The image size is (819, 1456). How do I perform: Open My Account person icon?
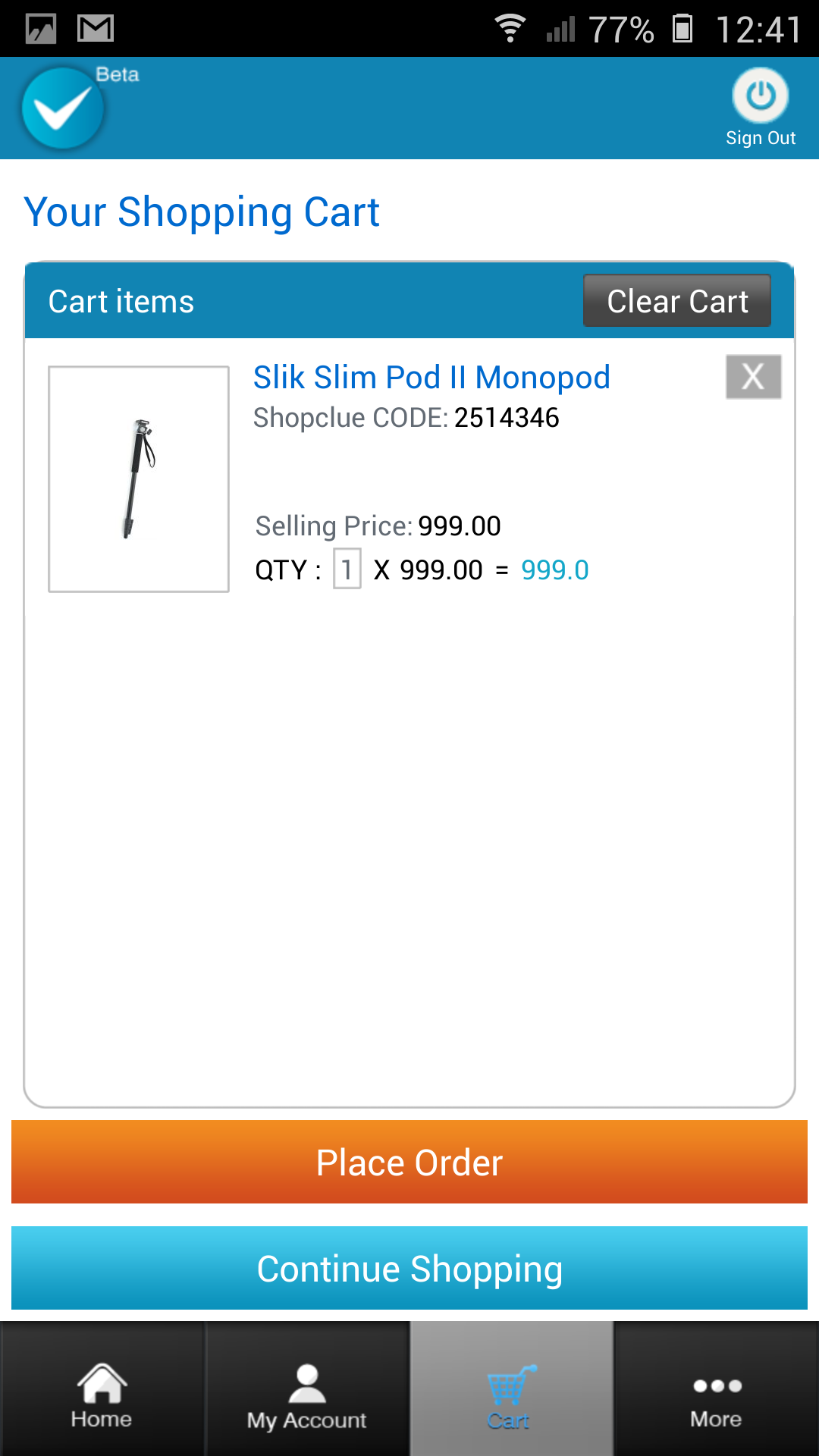coord(307,1385)
